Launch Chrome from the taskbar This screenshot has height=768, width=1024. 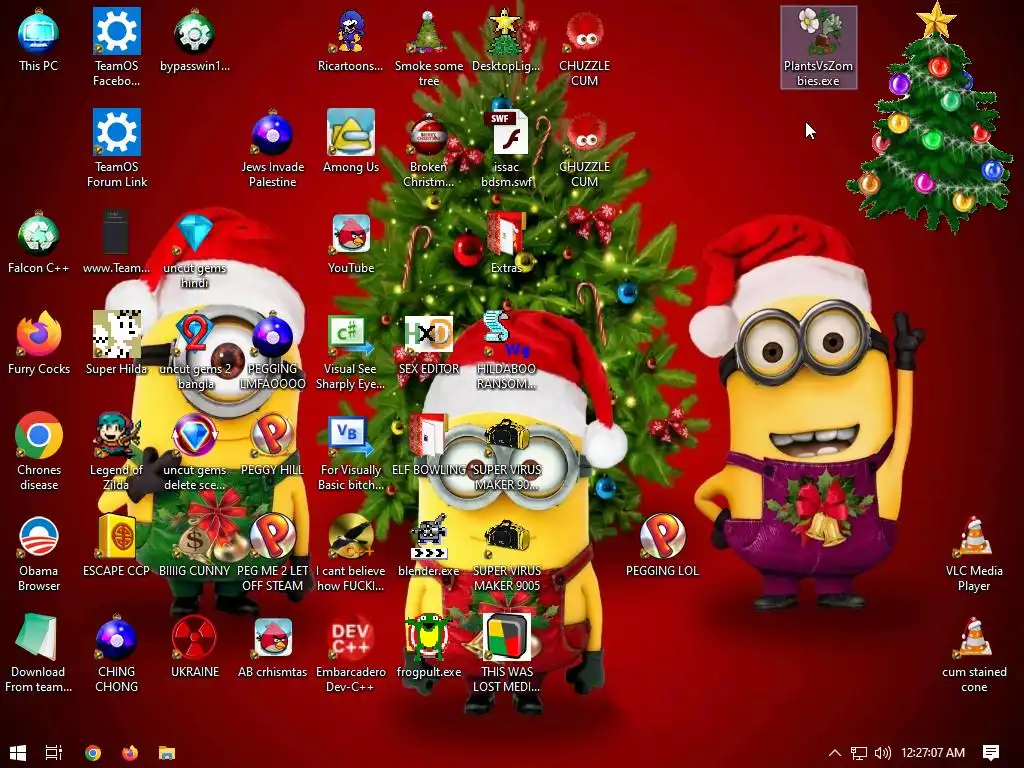click(93, 753)
